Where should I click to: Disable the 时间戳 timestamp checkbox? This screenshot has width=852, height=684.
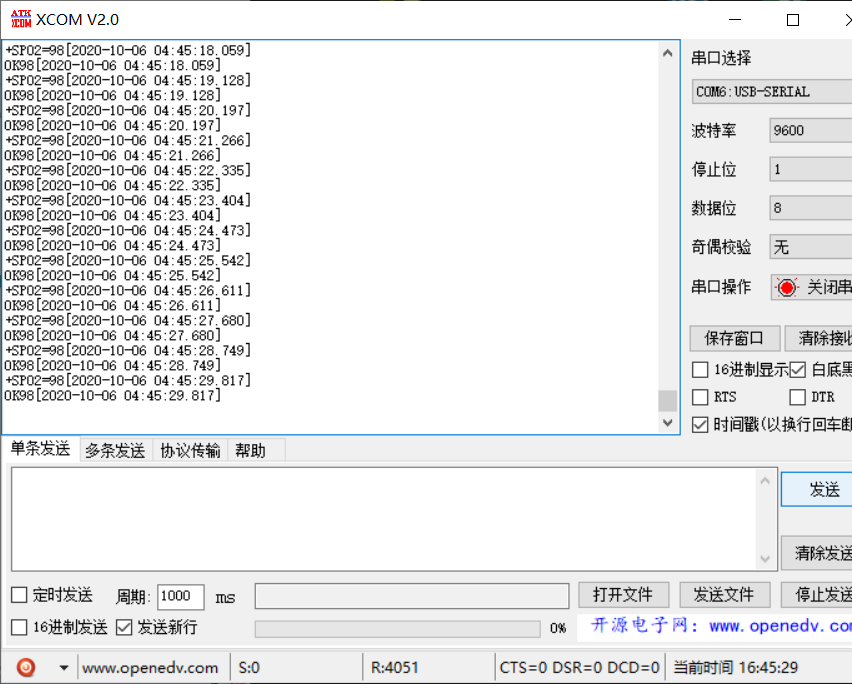pos(698,424)
